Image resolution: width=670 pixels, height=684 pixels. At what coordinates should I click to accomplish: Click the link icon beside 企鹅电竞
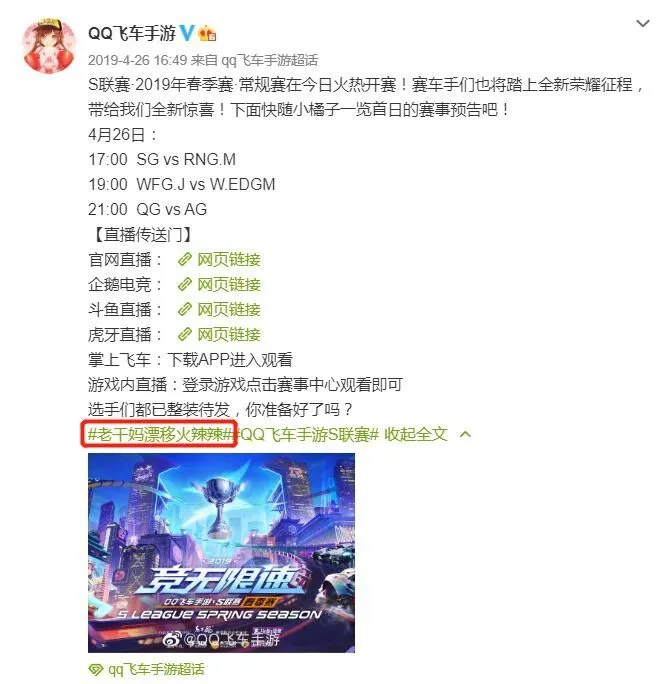[185, 284]
